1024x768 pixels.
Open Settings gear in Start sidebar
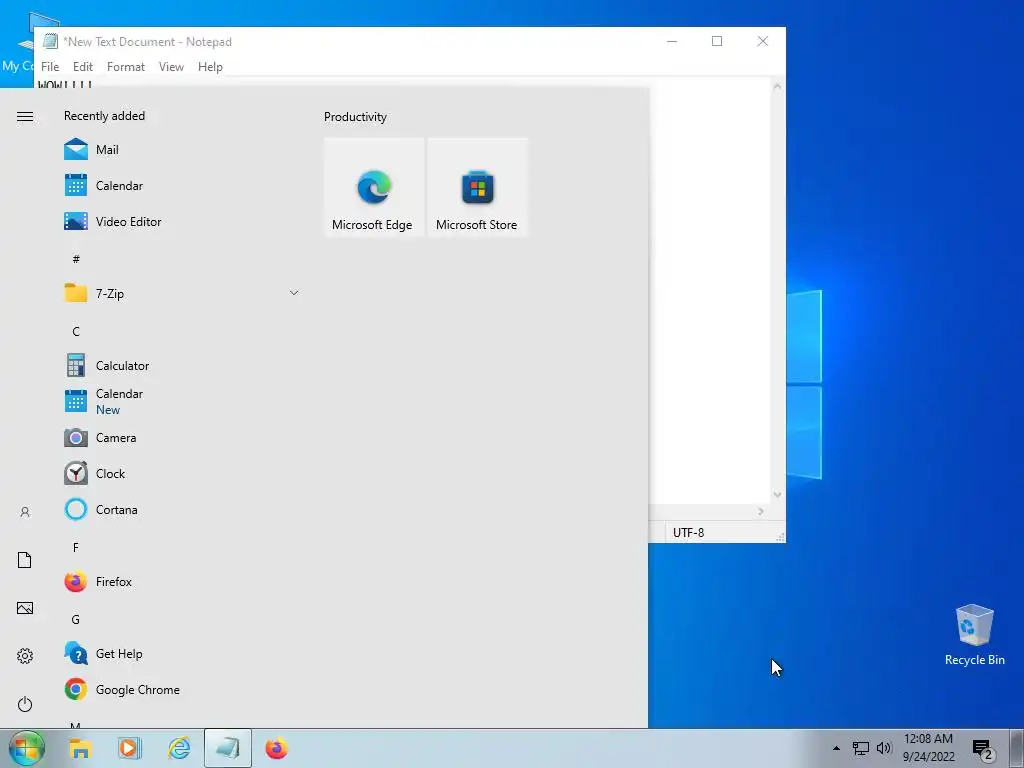point(25,656)
